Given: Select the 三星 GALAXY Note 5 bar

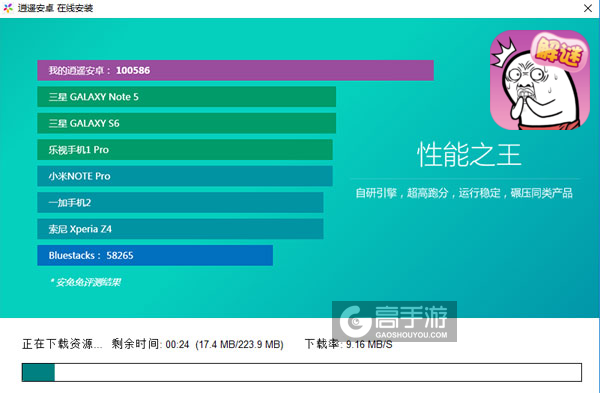Looking at the screenshot, I should 186,97.
